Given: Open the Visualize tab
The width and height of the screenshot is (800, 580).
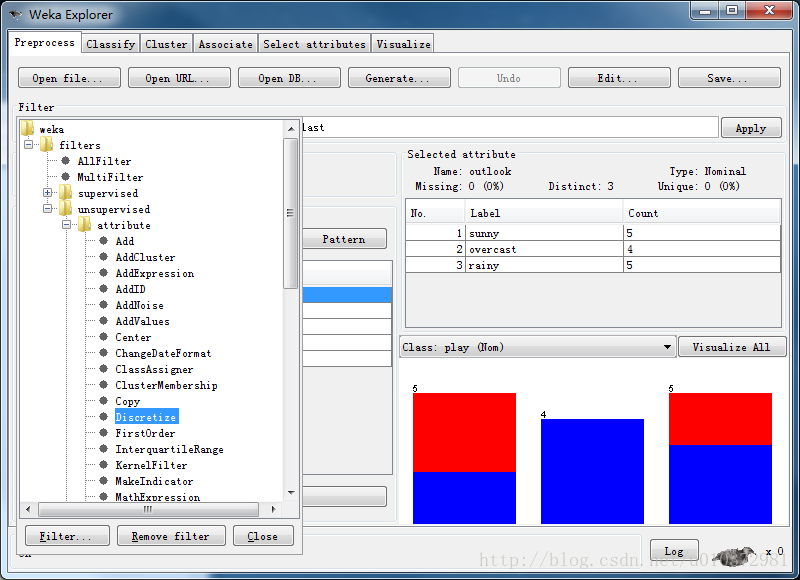Looking at the screenshot, I should click(x=403, y=44).
